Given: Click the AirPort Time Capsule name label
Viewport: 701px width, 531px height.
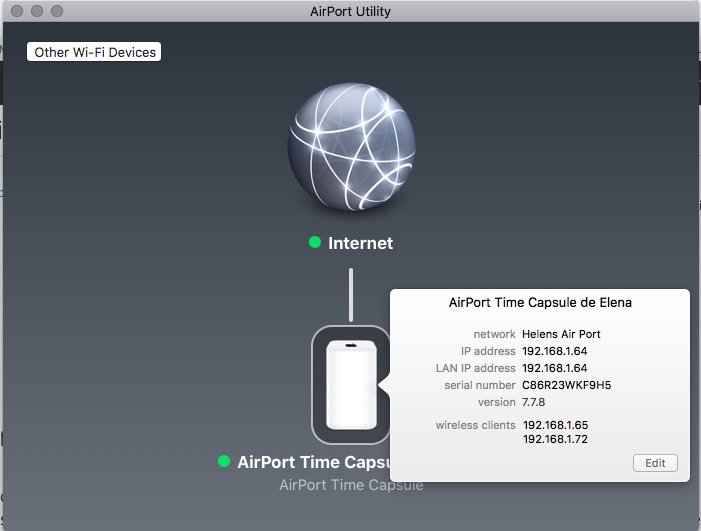Looking at the screenshot, I should [313, 462].
